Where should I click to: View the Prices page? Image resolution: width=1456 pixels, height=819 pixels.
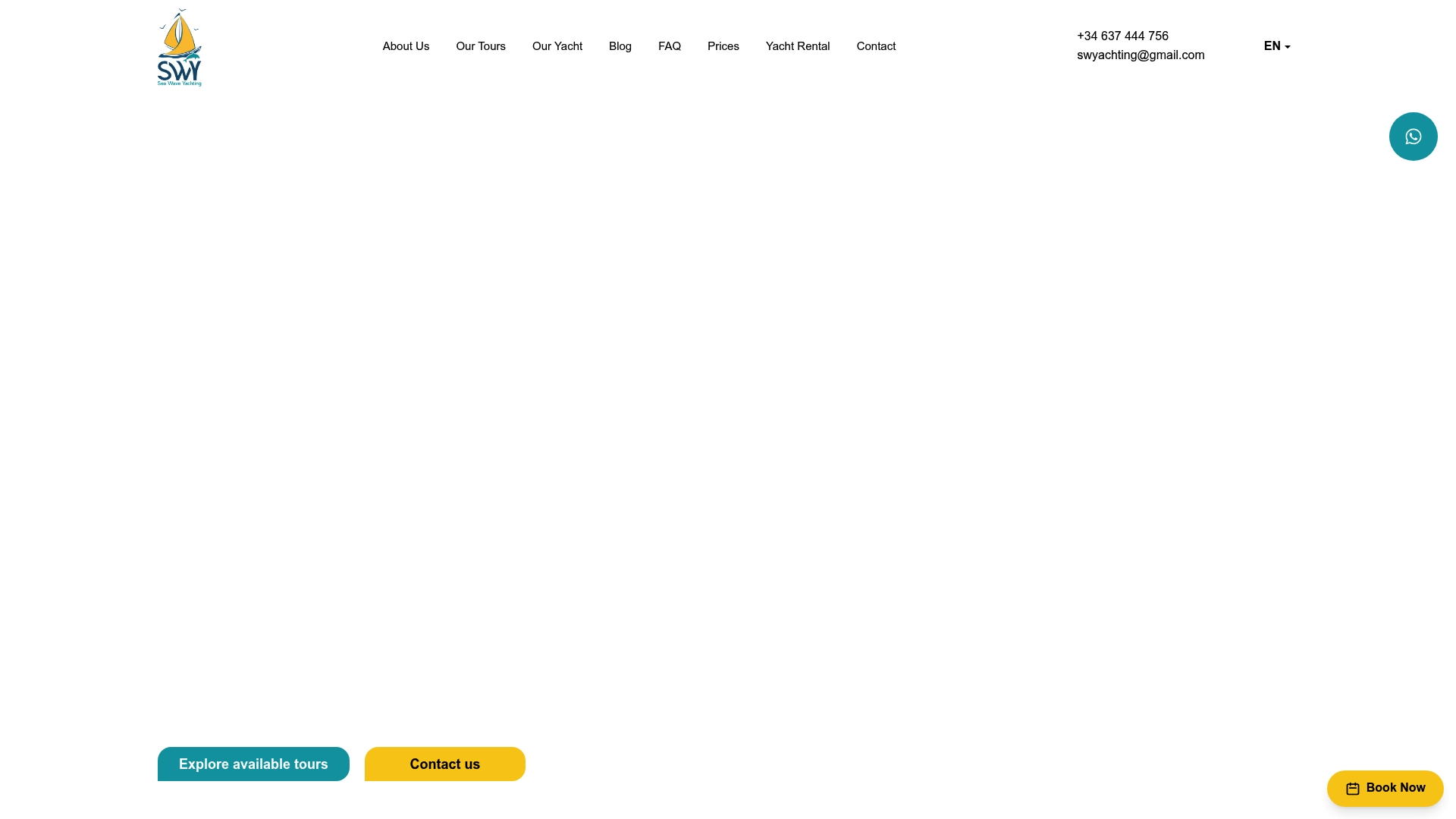[x=723, y=46]
